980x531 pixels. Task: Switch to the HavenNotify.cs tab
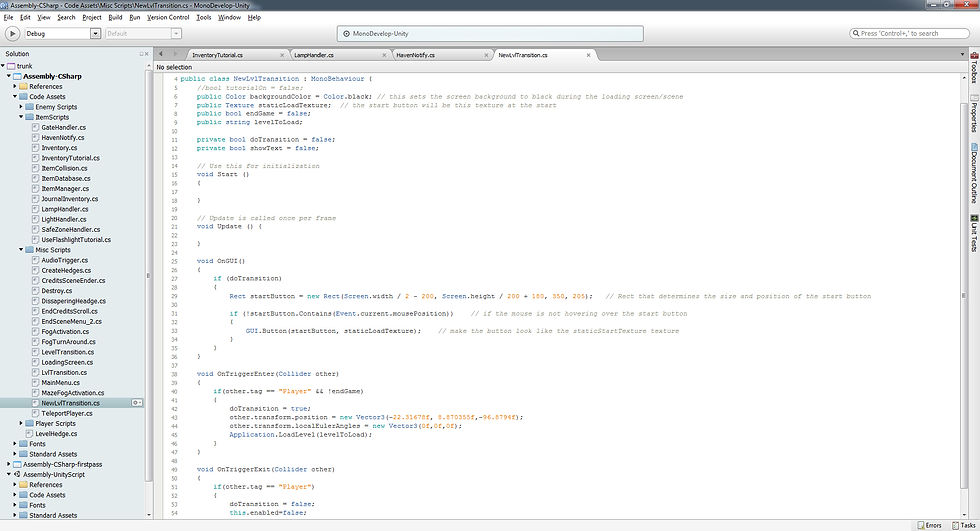coord(441,55)
